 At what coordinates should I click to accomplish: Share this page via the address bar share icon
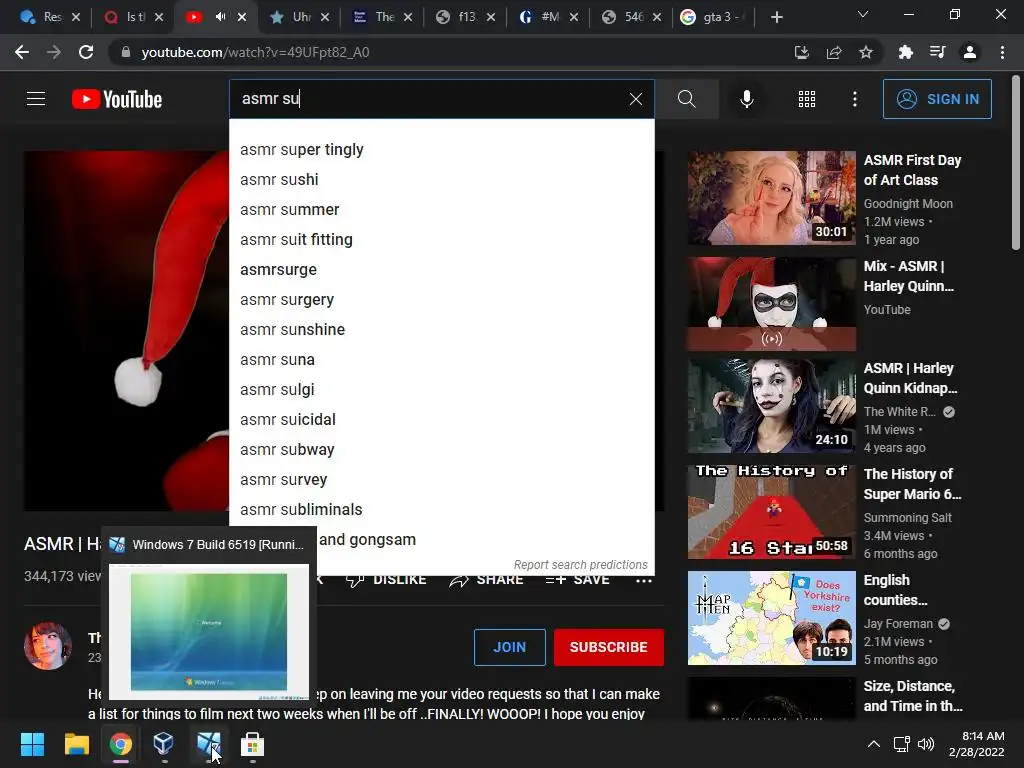click(834, 52)
